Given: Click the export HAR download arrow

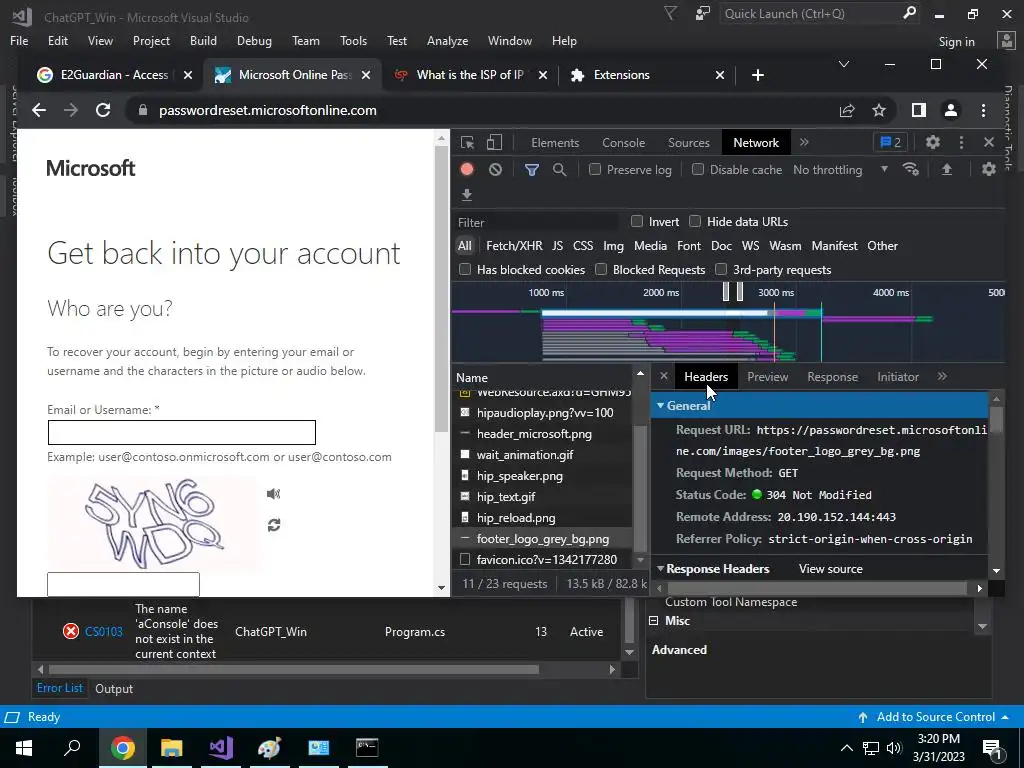Looking at the screenshot, I should [x=466, y=195].
